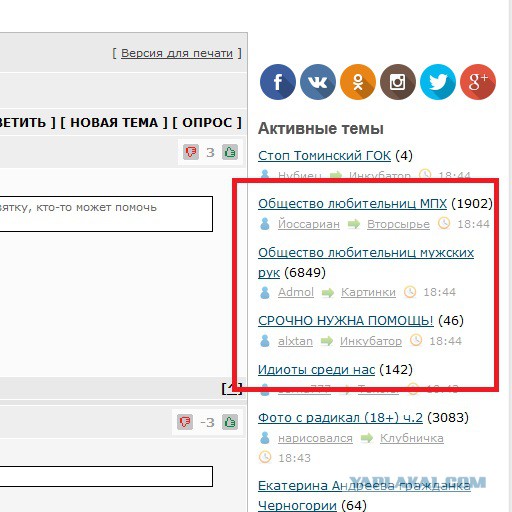512x512 pixels.
Task: Open topic СРОЧНО НУЖНА ПОМОЩЬ!
Action: coord(346,321)
